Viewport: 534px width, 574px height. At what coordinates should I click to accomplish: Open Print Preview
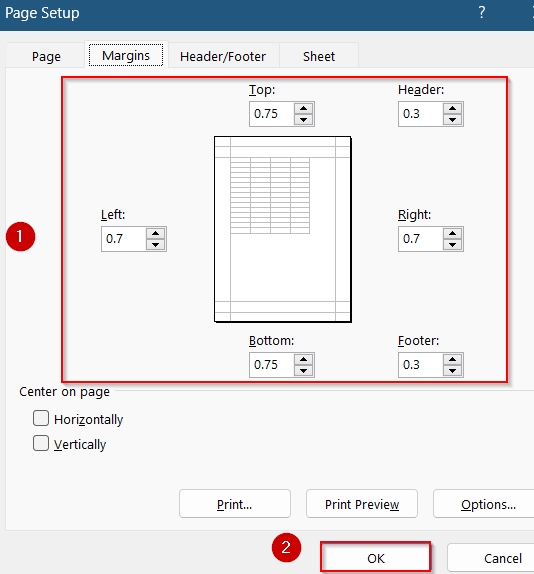pyautogui.click(x=362, y=504)
